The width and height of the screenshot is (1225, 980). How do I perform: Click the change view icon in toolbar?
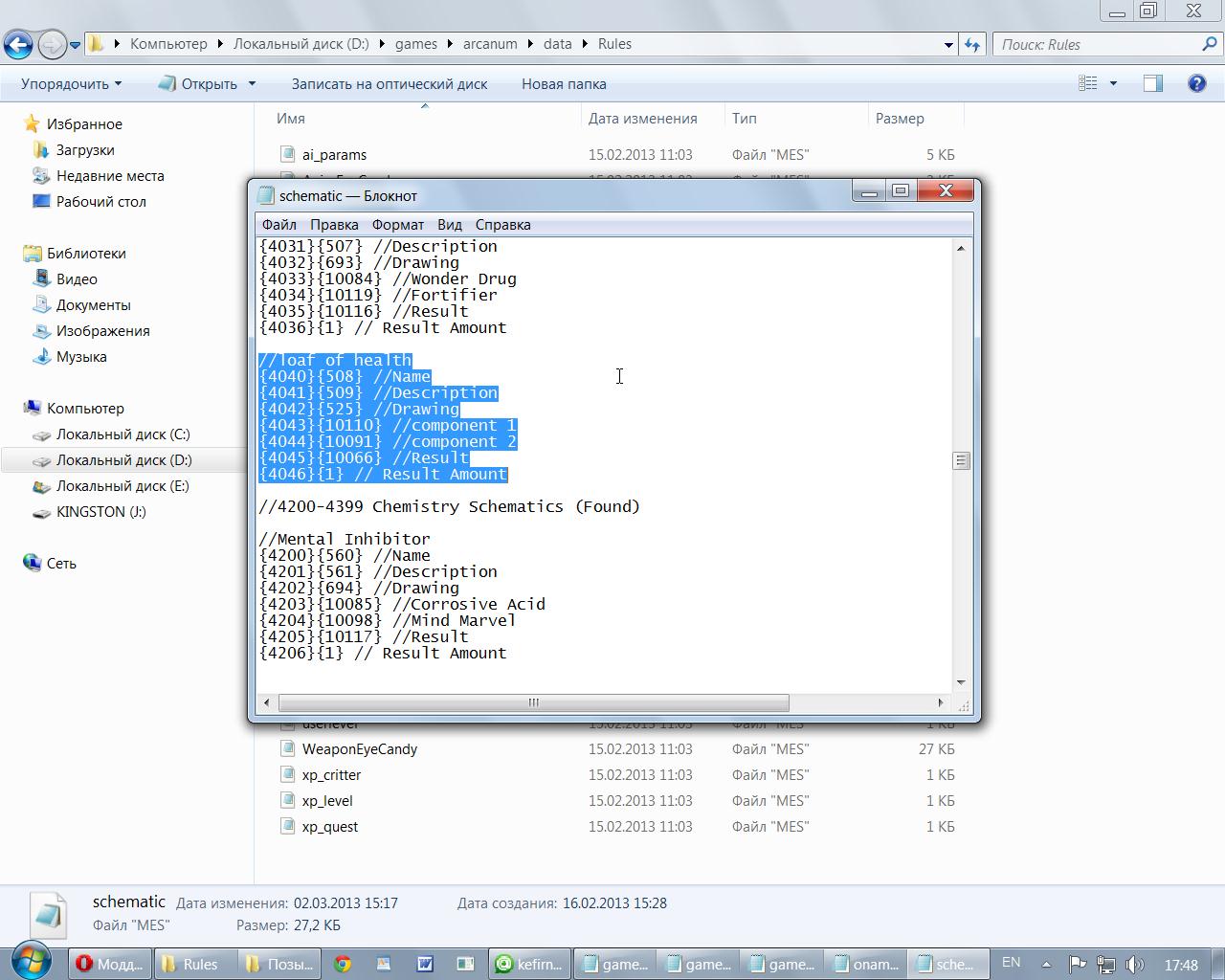pyautogui.click(x=1088, y=84)
